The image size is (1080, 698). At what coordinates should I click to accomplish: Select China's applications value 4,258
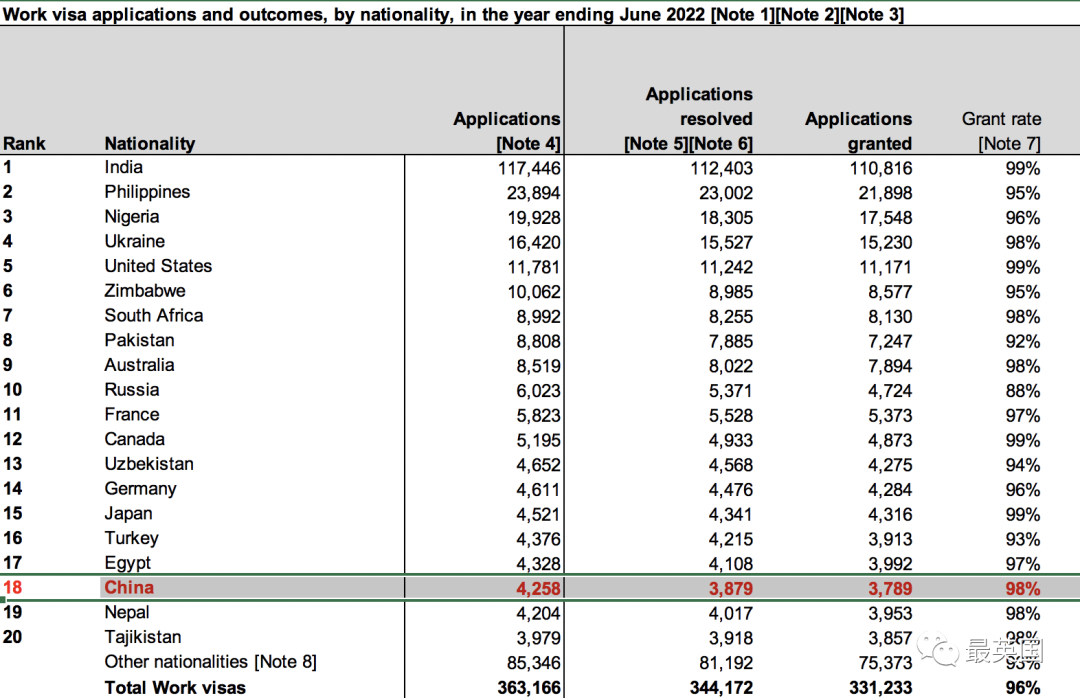pos(539,590)
